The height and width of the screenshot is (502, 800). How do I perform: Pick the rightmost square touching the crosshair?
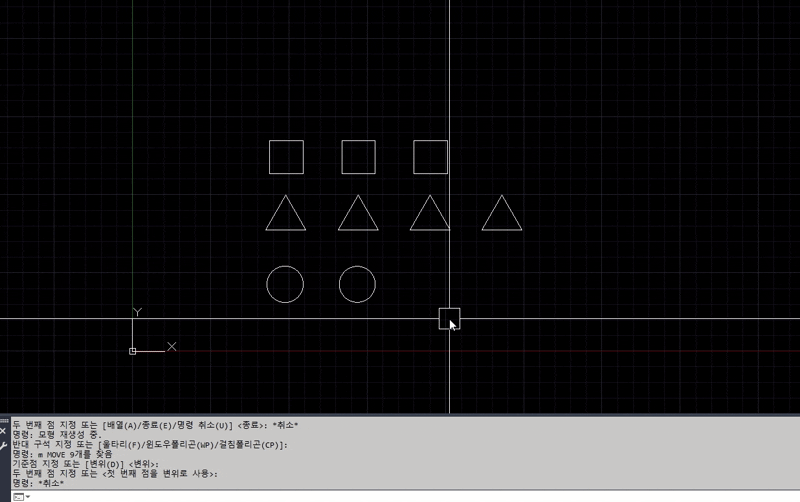[431, 157]
